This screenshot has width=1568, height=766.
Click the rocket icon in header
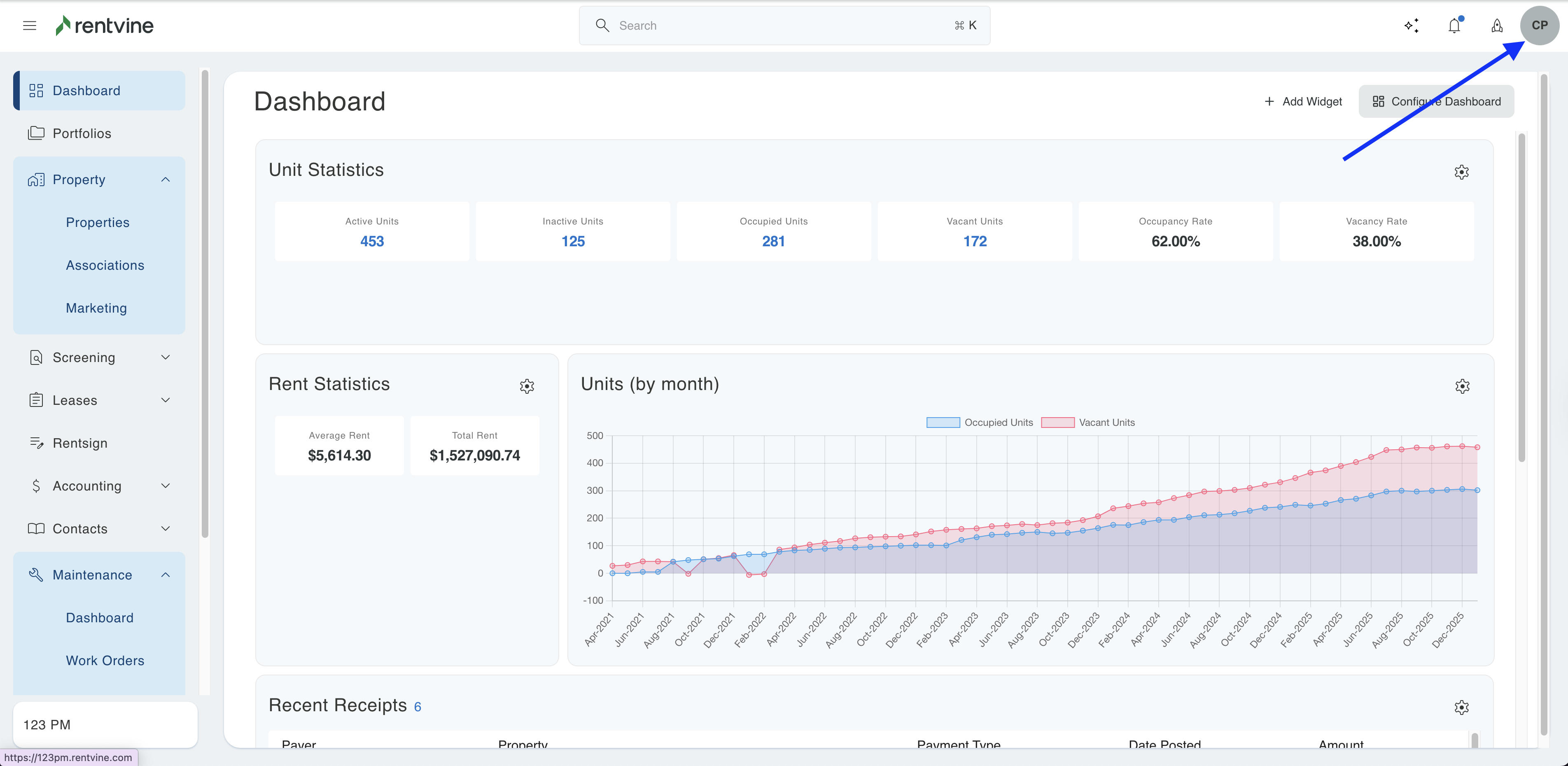point(1497,26)
